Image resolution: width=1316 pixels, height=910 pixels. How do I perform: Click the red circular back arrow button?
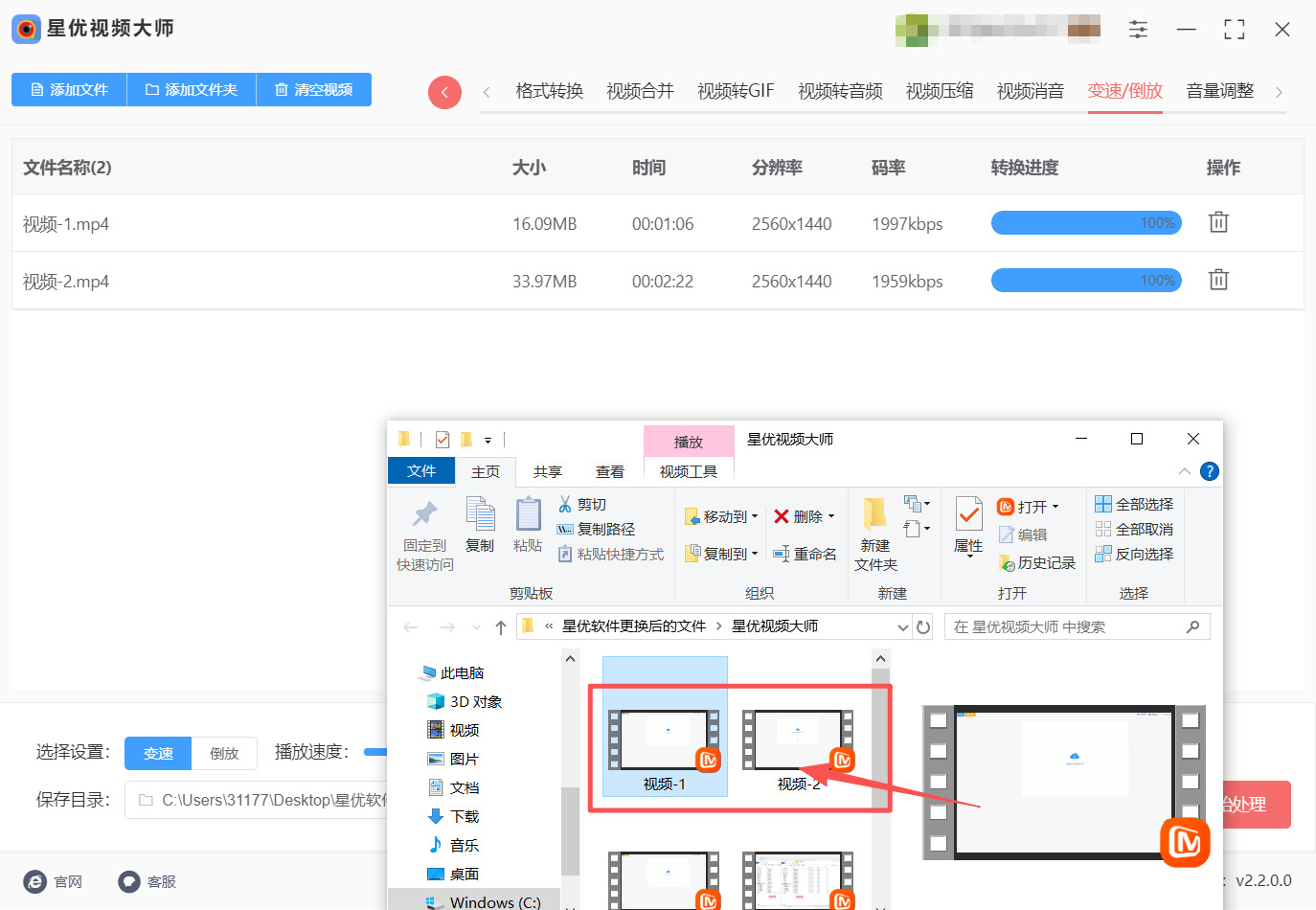[x=444, y=92]
